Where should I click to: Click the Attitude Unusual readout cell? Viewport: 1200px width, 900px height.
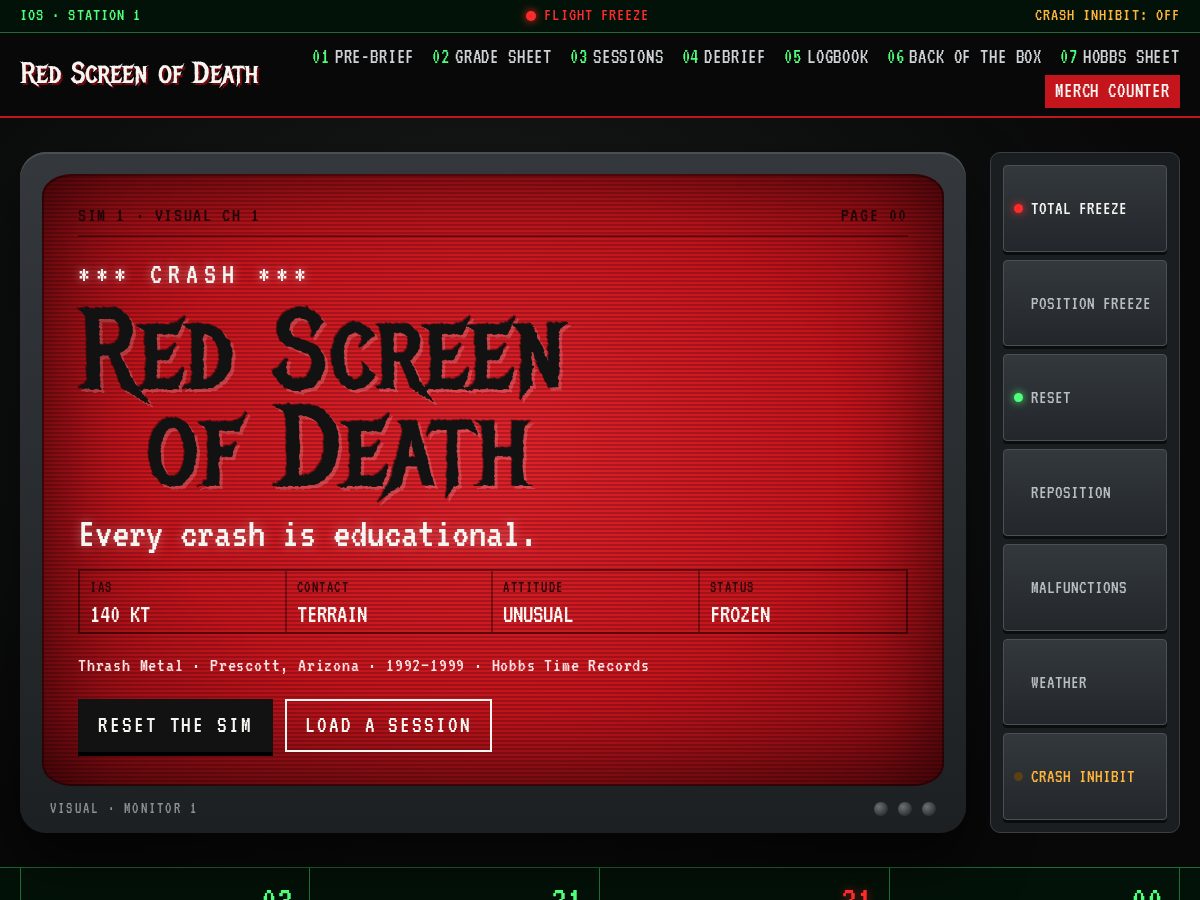[x=596, y=602]
